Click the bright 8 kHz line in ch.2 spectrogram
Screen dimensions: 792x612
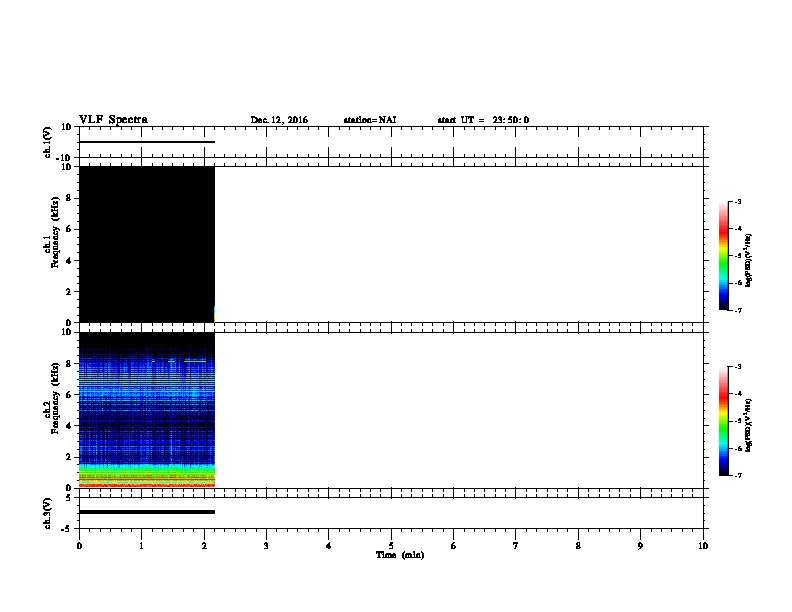(x=194, y=361)
